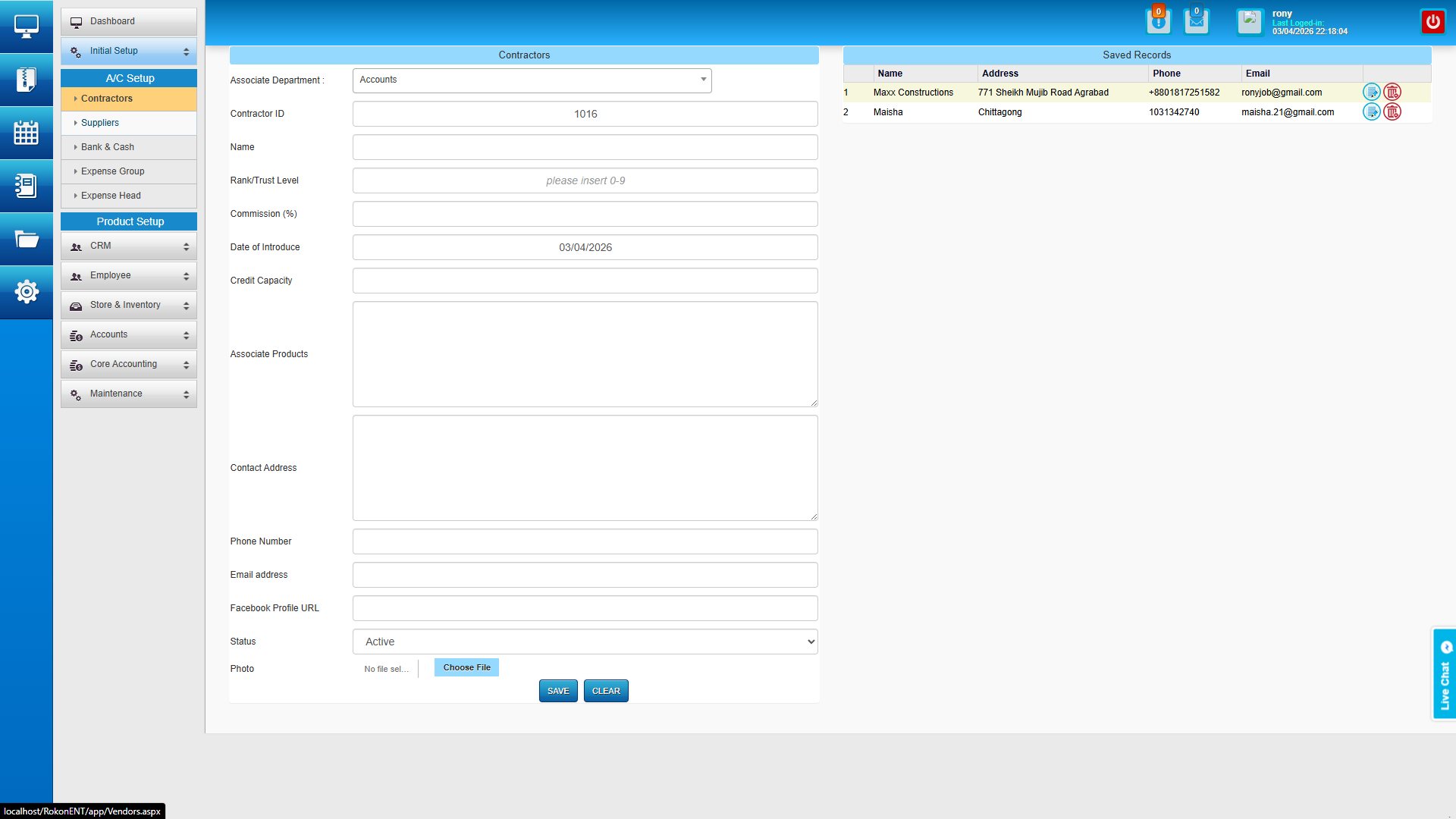This screenshot has width=1456, height=819.
Task: Edit the Maxx Constructions record
Action: point(1371,93)
